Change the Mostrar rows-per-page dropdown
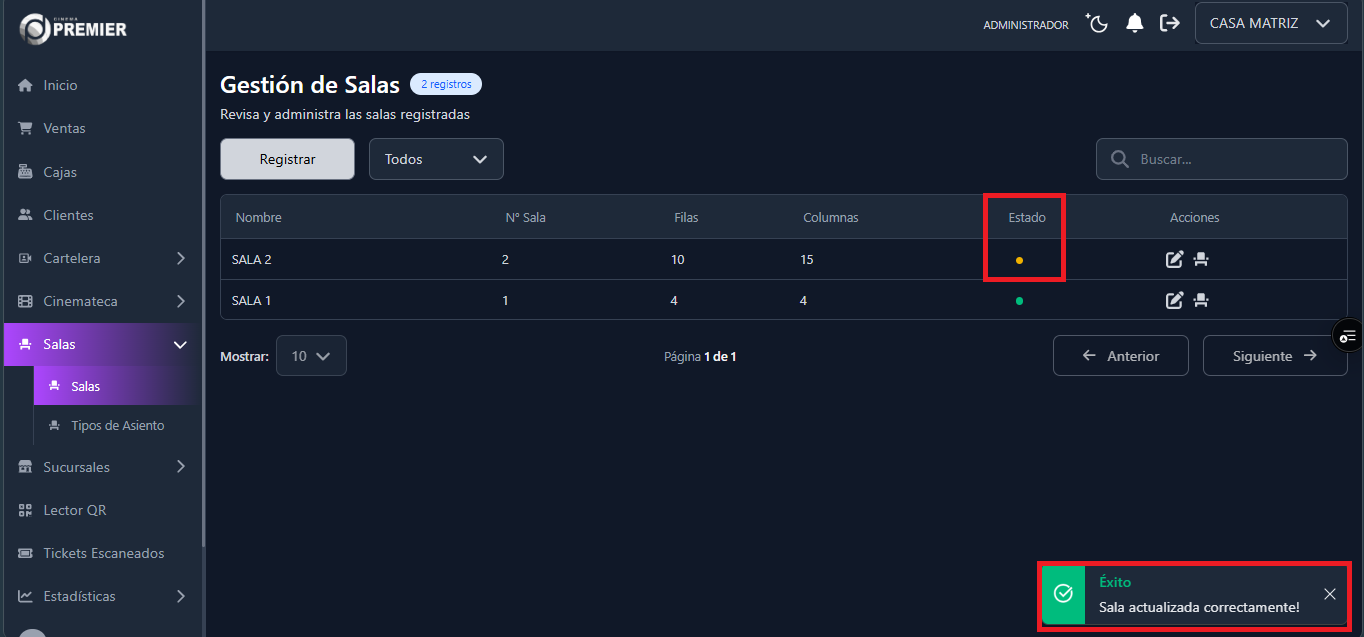The image size is (1364, 637). click(x=311, y=356)
